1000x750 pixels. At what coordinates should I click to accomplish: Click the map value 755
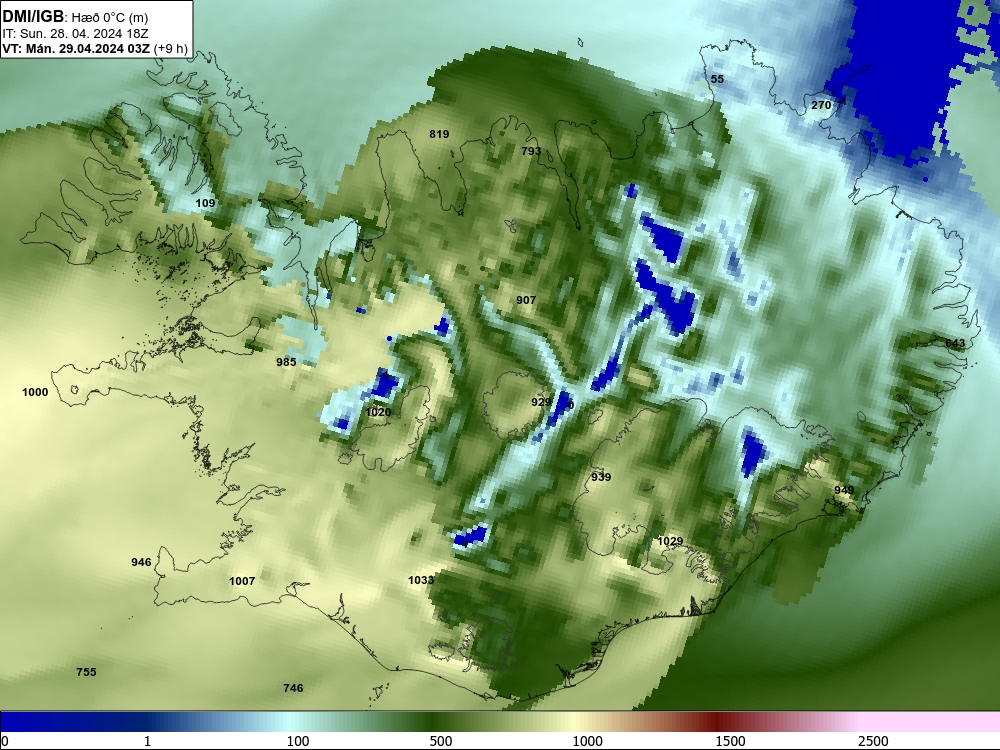point(86,672)
